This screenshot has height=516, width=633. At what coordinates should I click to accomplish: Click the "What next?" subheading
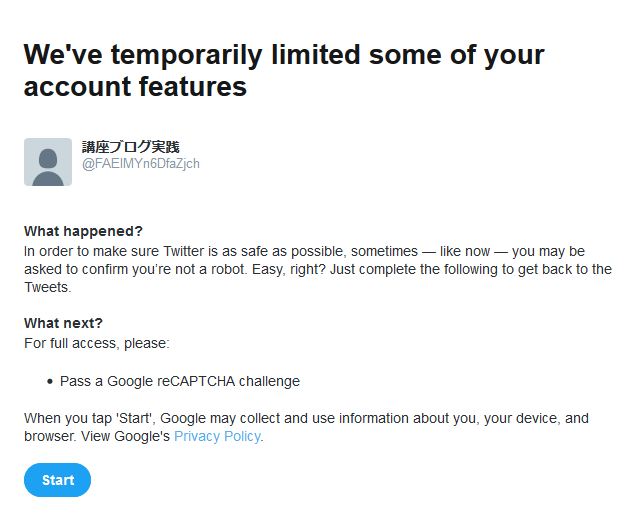click(x=63, y=322)
